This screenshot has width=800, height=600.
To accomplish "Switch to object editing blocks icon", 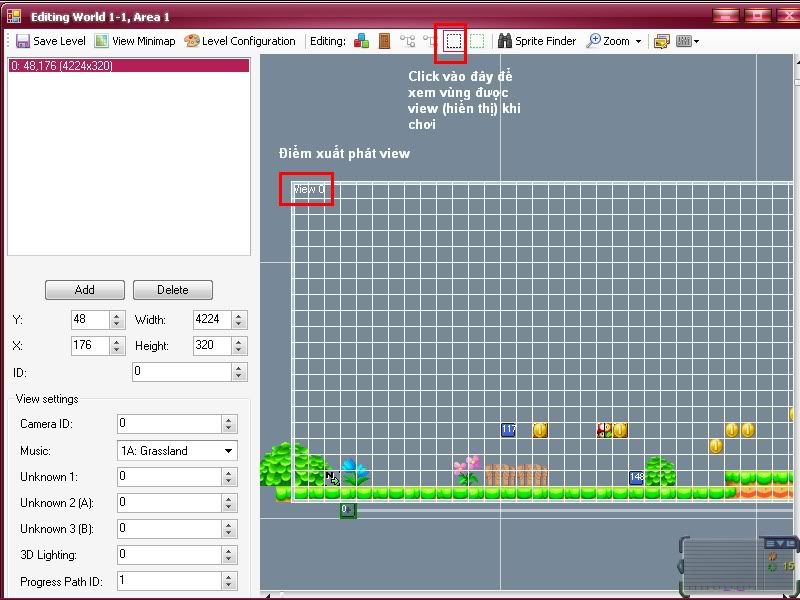I will [x=361, y=41].
